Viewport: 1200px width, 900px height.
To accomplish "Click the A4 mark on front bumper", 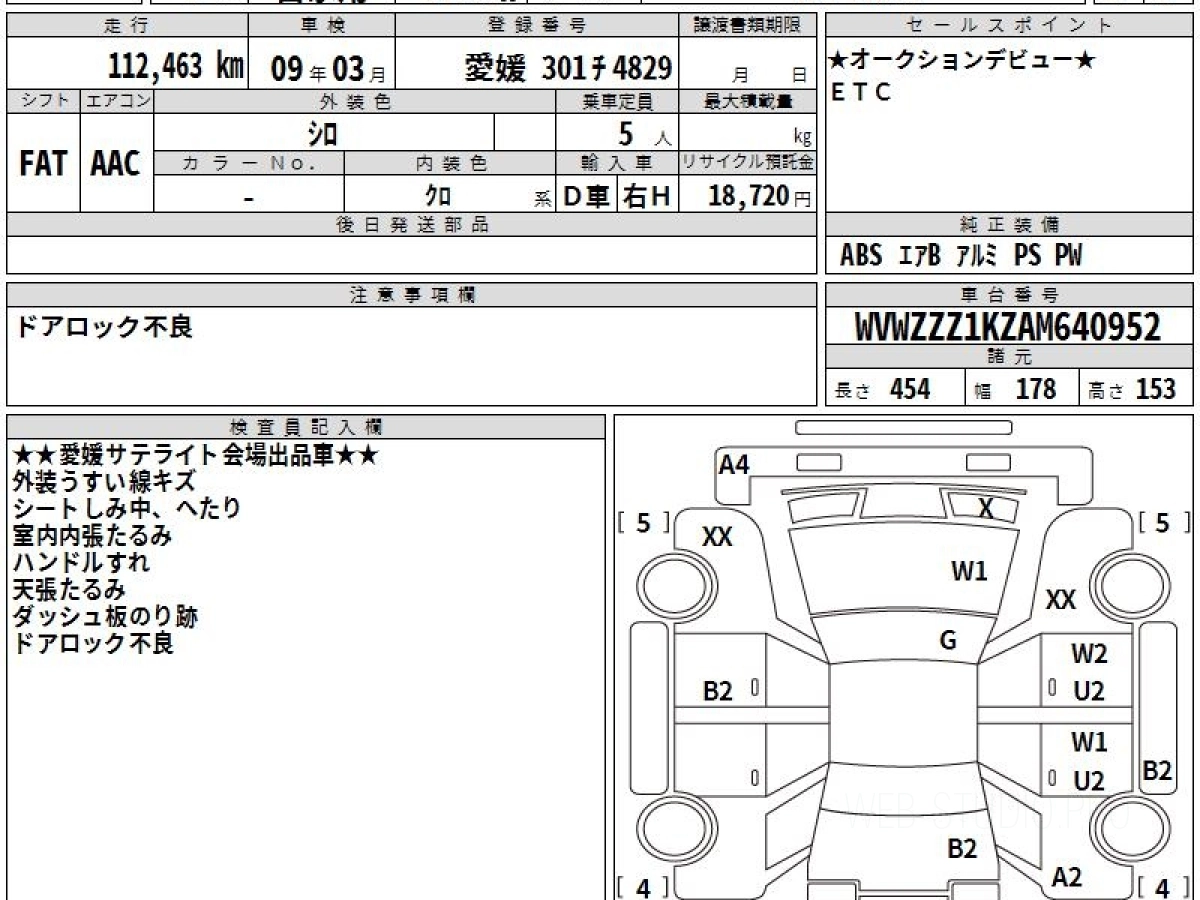I will click(x=734, y=464).
